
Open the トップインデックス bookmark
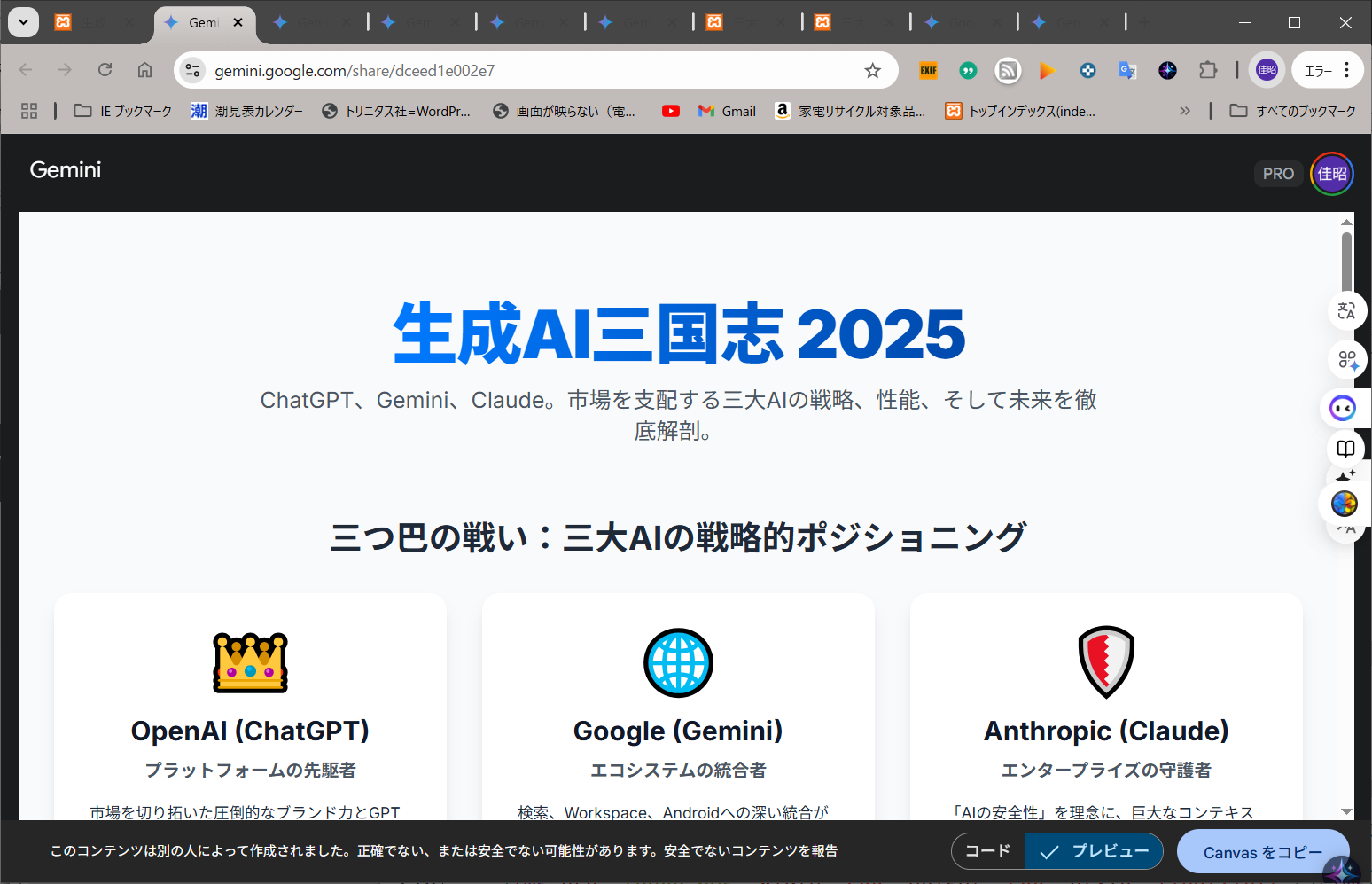(1020, 111)
